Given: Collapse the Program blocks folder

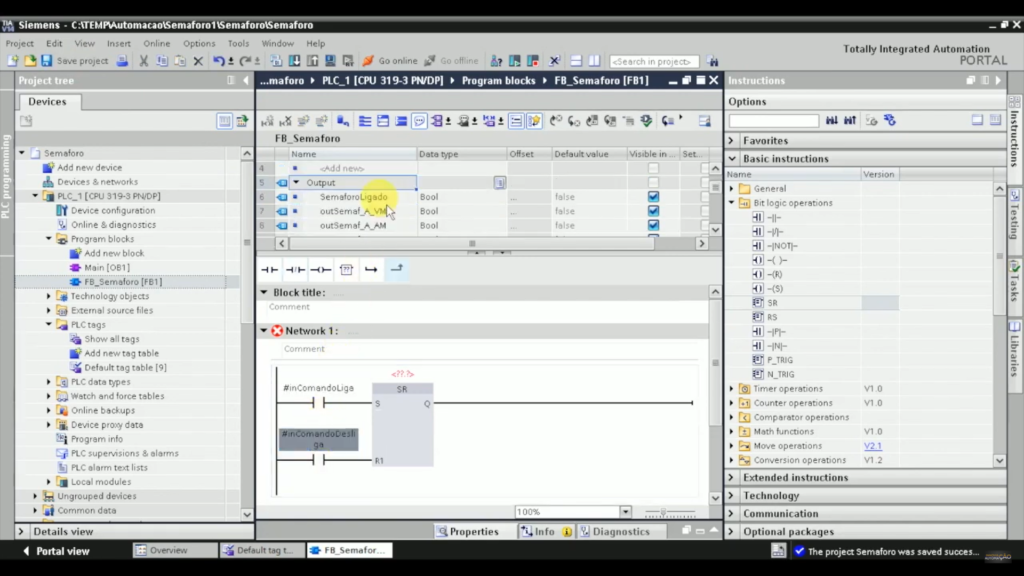Looking at the screenshot, I should 49,239.
